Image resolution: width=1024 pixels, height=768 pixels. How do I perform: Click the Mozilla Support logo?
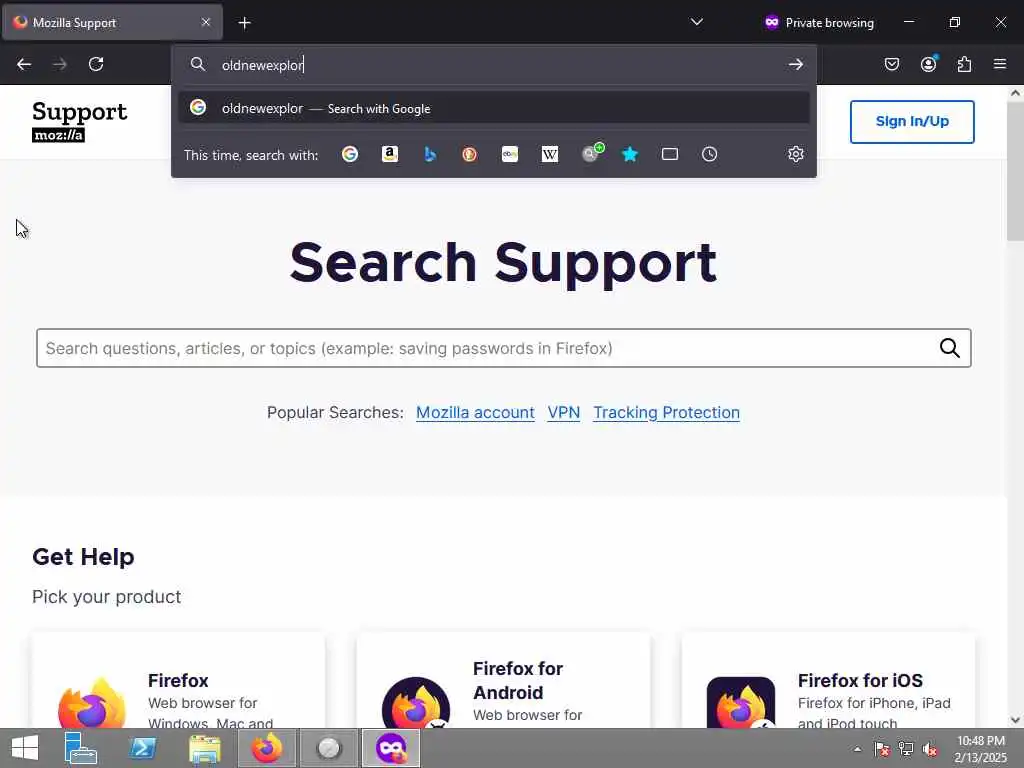(x=80, y=121)
